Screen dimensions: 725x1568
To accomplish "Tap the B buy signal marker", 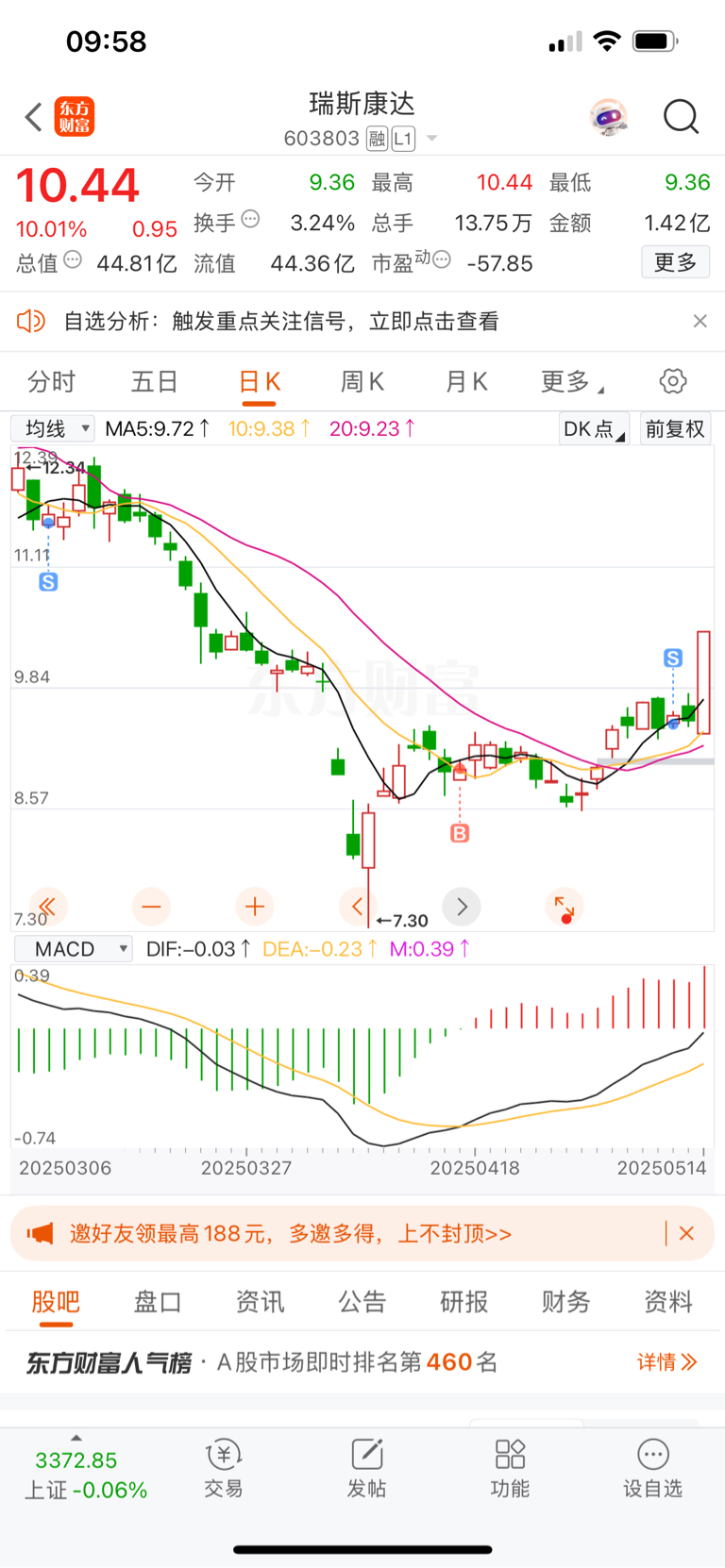I will (460, 833).
